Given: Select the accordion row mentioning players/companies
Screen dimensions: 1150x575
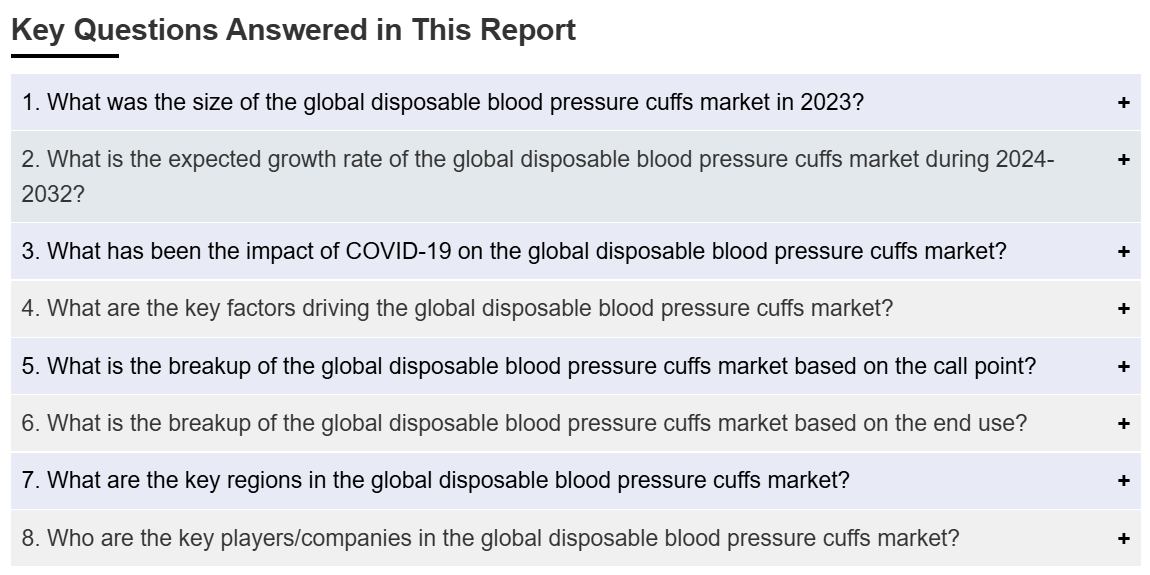Looking at the screenshot, I should [576, 538].
